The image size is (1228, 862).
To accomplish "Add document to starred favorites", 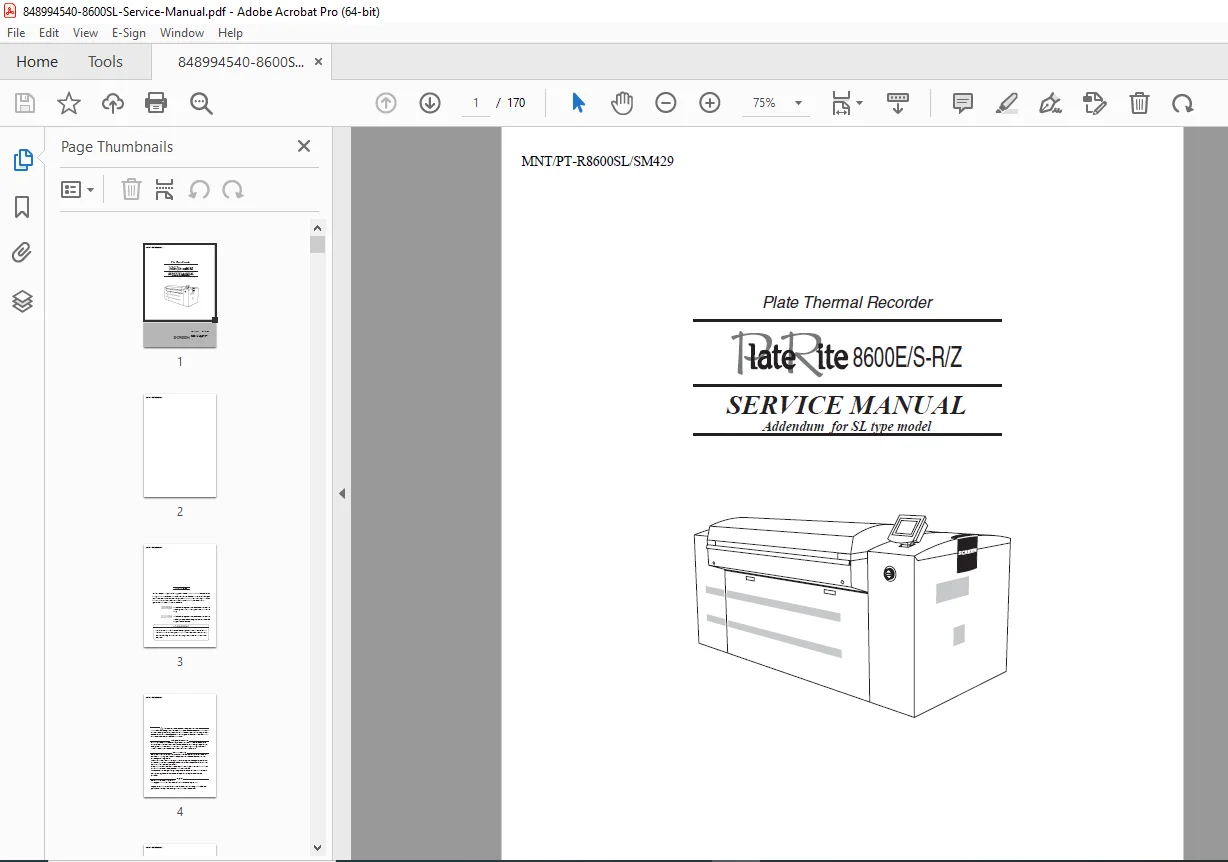I will pos(69,103).
